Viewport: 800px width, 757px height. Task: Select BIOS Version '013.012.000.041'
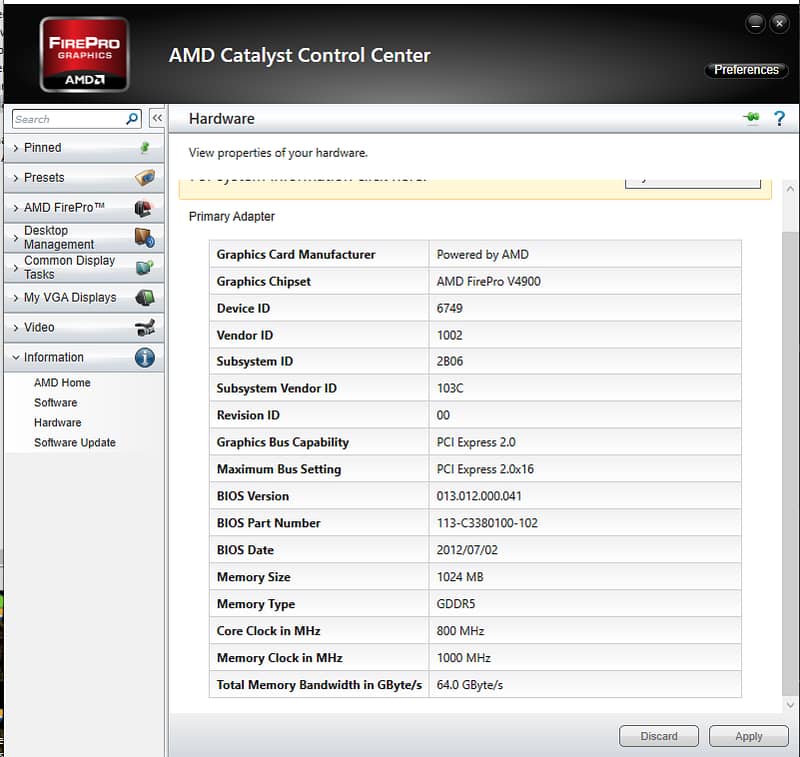[479, 496]
